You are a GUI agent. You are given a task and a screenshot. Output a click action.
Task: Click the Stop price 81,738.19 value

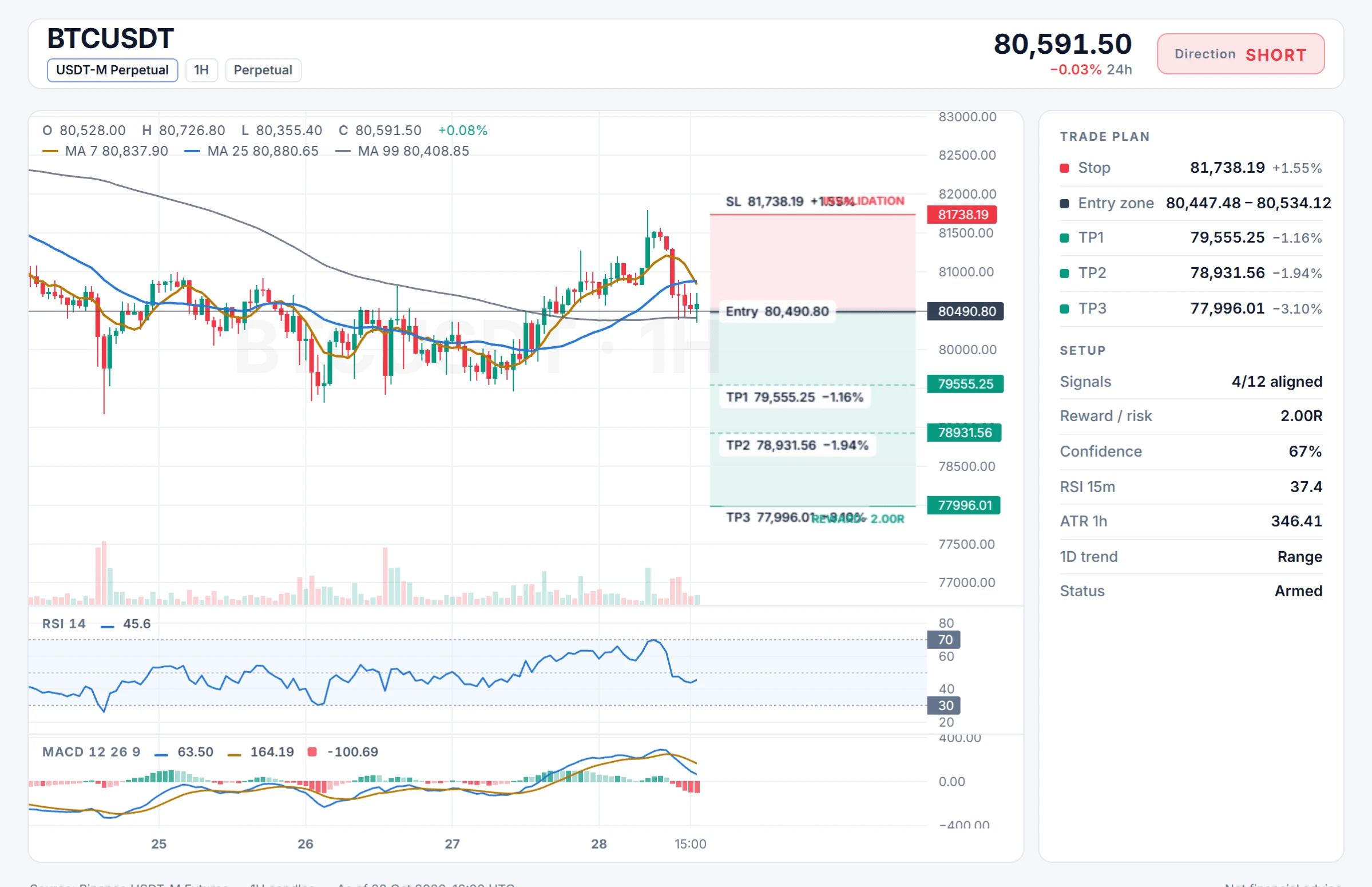pos(1227,168)
